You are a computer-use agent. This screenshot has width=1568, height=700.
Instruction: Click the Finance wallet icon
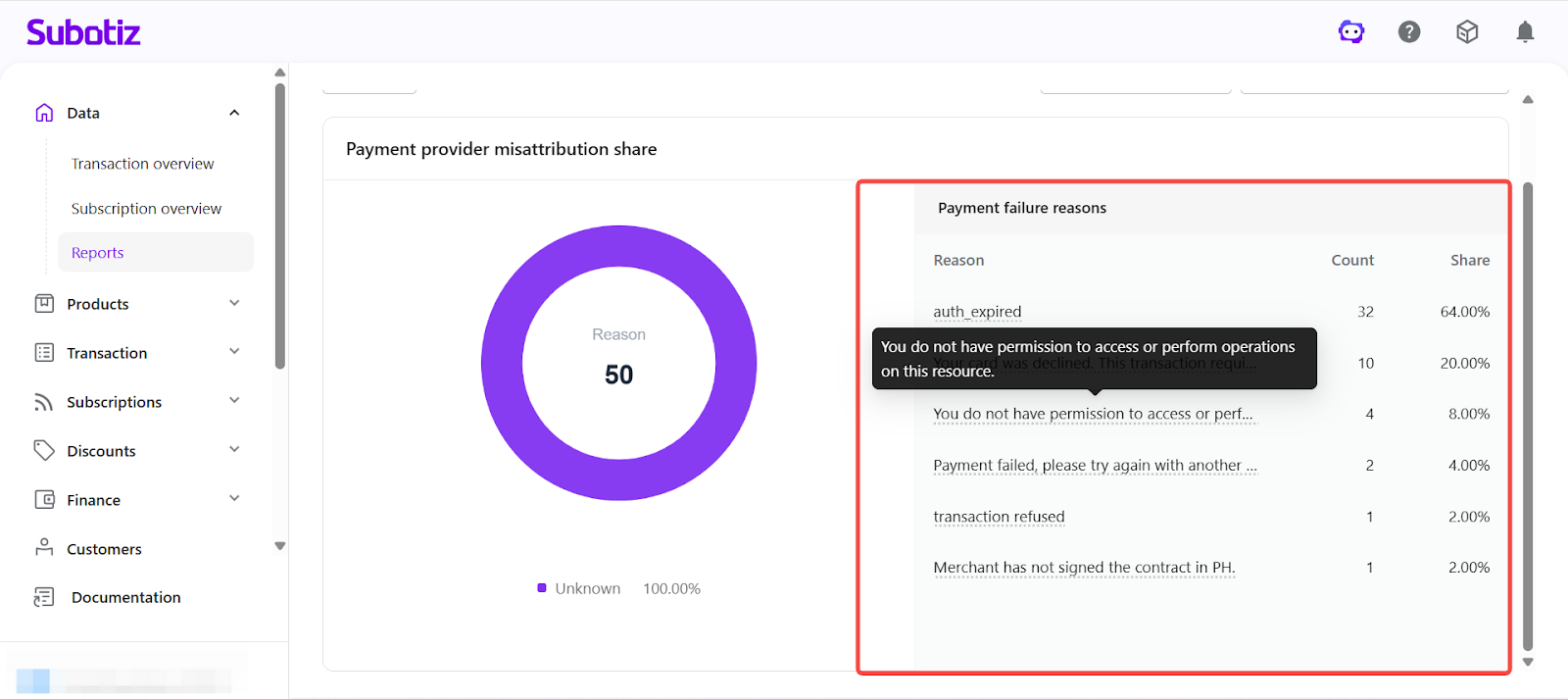tap(44, 500)
